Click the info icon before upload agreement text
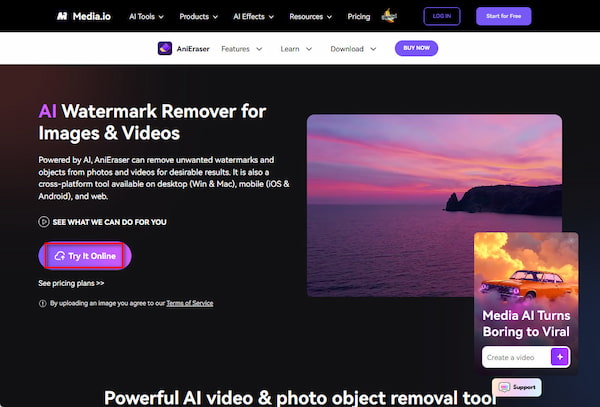This screenshot has width=600, height=407. coord(42,303)
